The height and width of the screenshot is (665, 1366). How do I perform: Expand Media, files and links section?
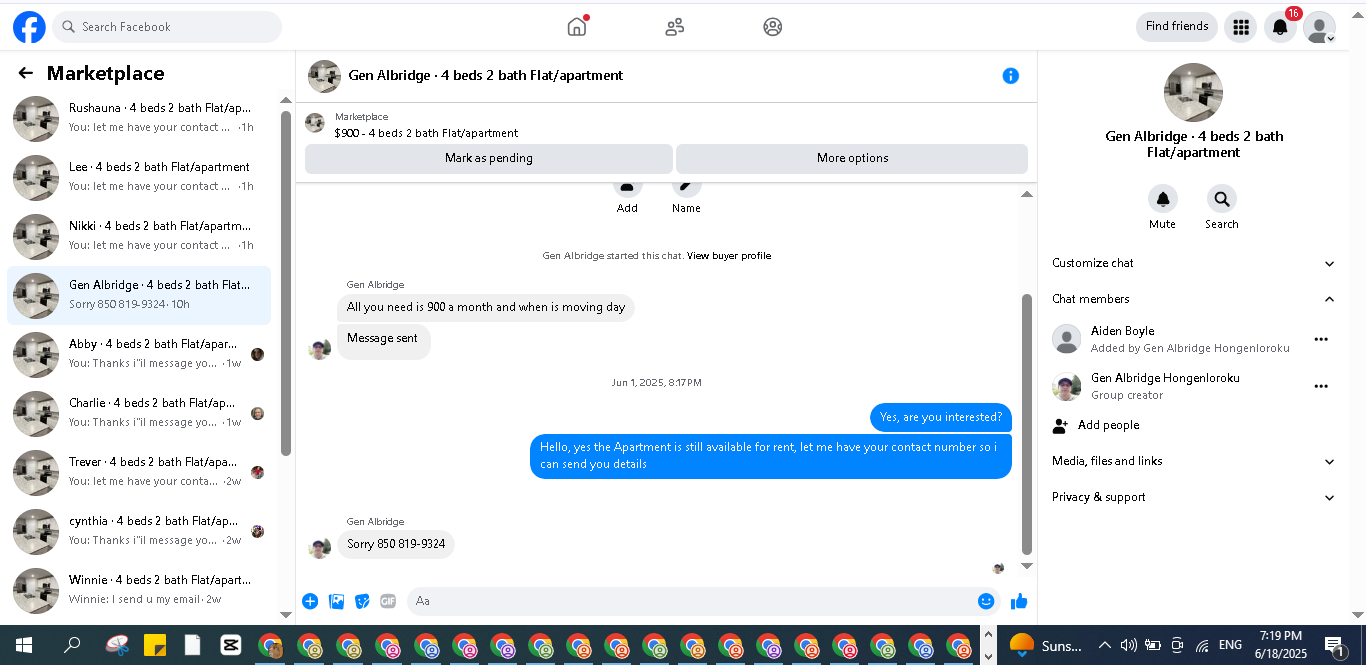(x=1194, y=461)
